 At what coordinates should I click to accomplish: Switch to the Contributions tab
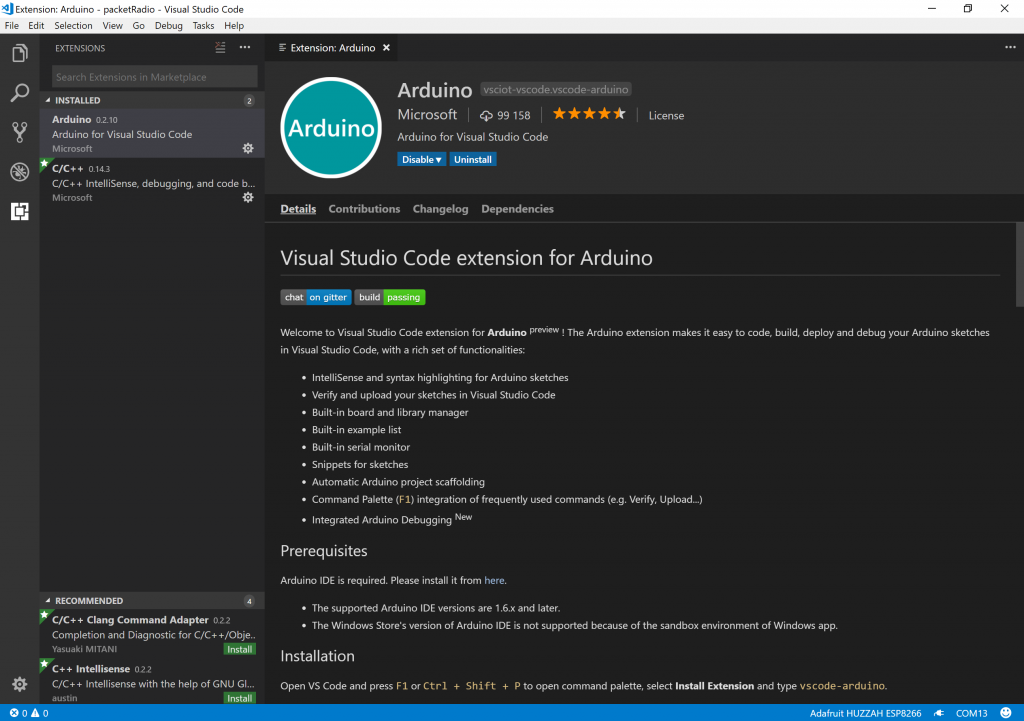click(364, 209)
